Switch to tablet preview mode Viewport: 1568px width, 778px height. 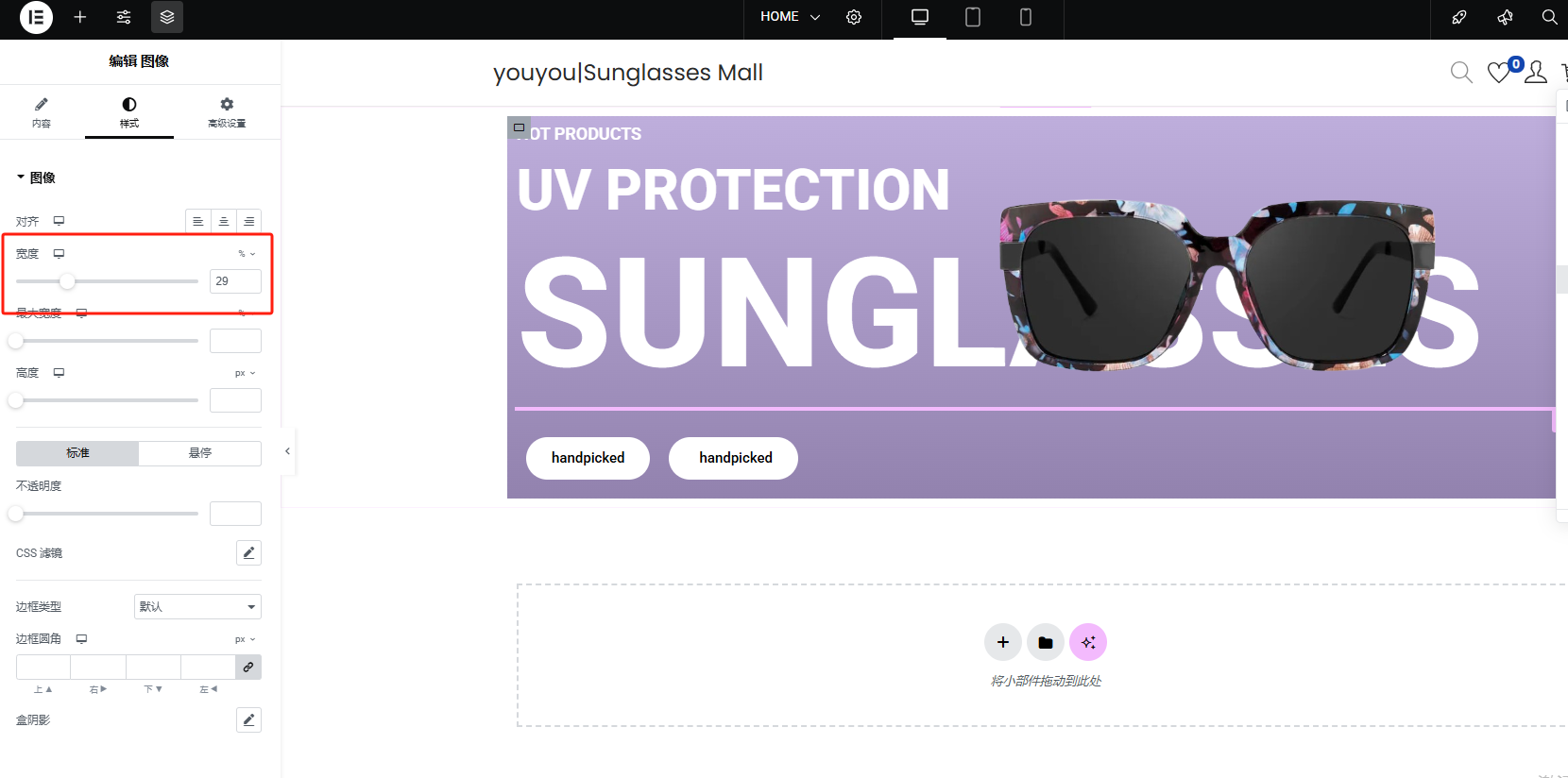[x=973, y=17]
